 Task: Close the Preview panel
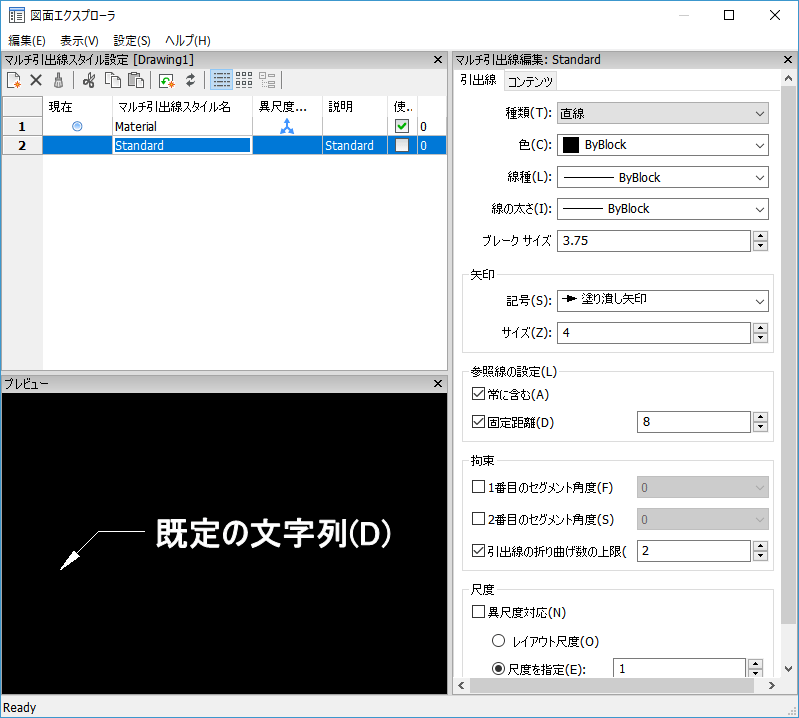[x=438, y=383]
